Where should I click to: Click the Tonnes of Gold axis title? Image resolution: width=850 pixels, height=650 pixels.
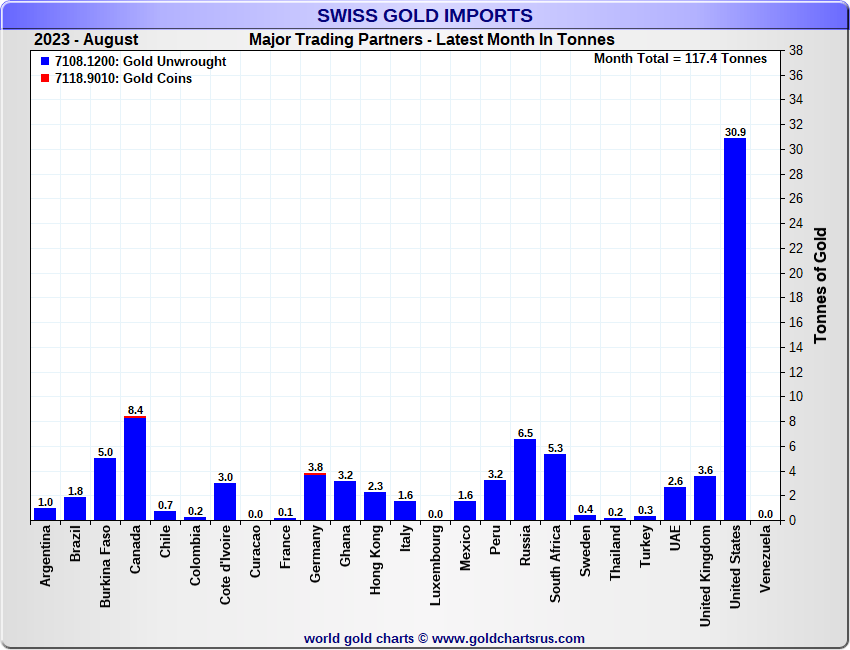(820, 285)
